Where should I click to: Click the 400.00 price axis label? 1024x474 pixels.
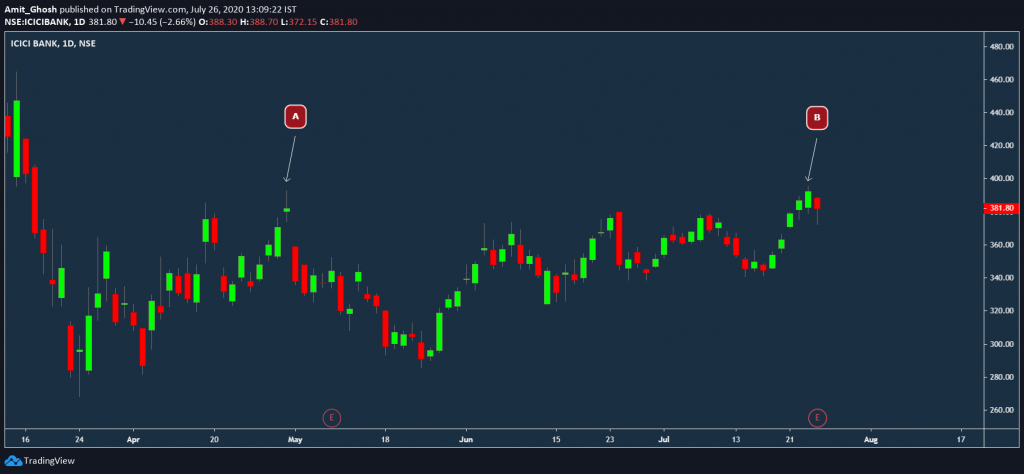coord(1001,178)
